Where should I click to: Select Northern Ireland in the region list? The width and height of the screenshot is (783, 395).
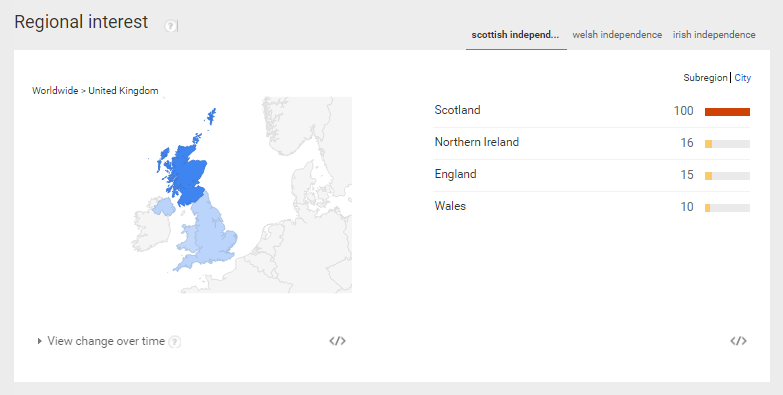click(477, 142)
